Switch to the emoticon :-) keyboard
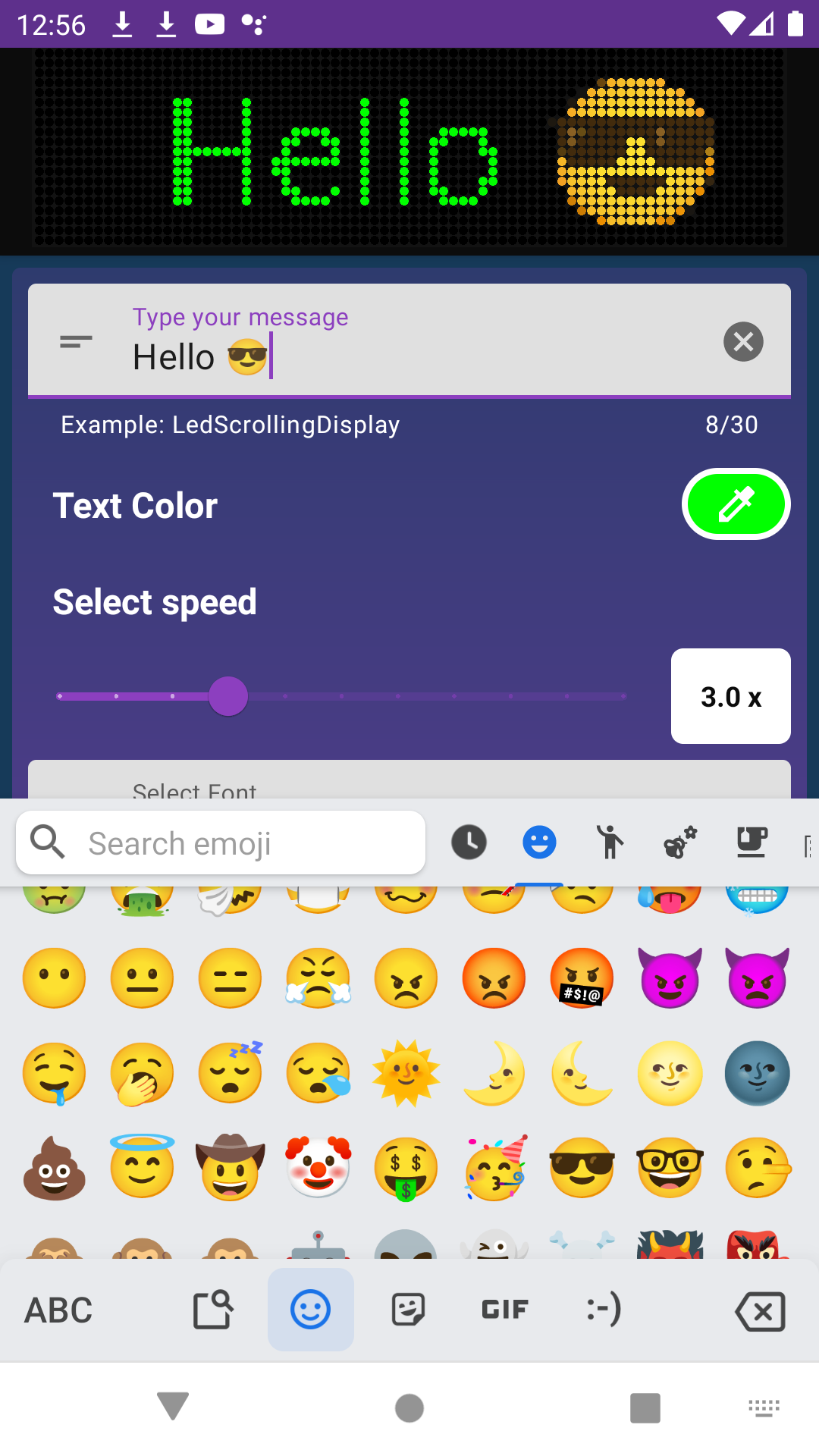The height and width of the screenshot is (1456, 819). 604,1310
